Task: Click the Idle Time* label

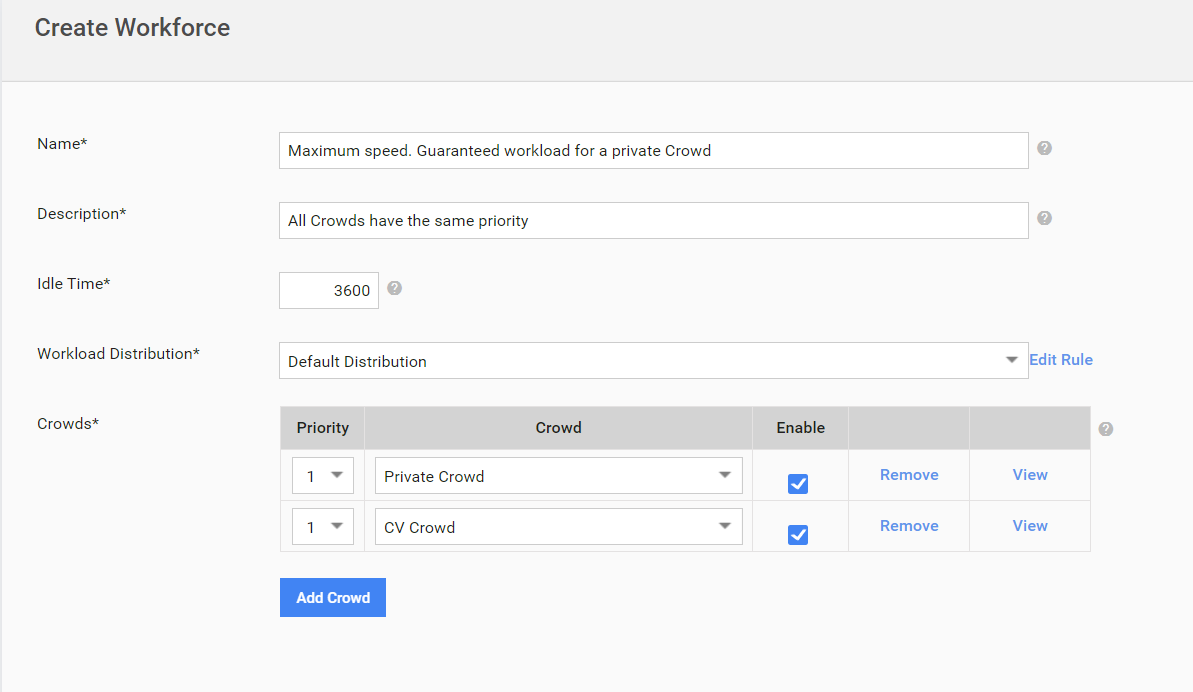Action: [x=74, y=284]
